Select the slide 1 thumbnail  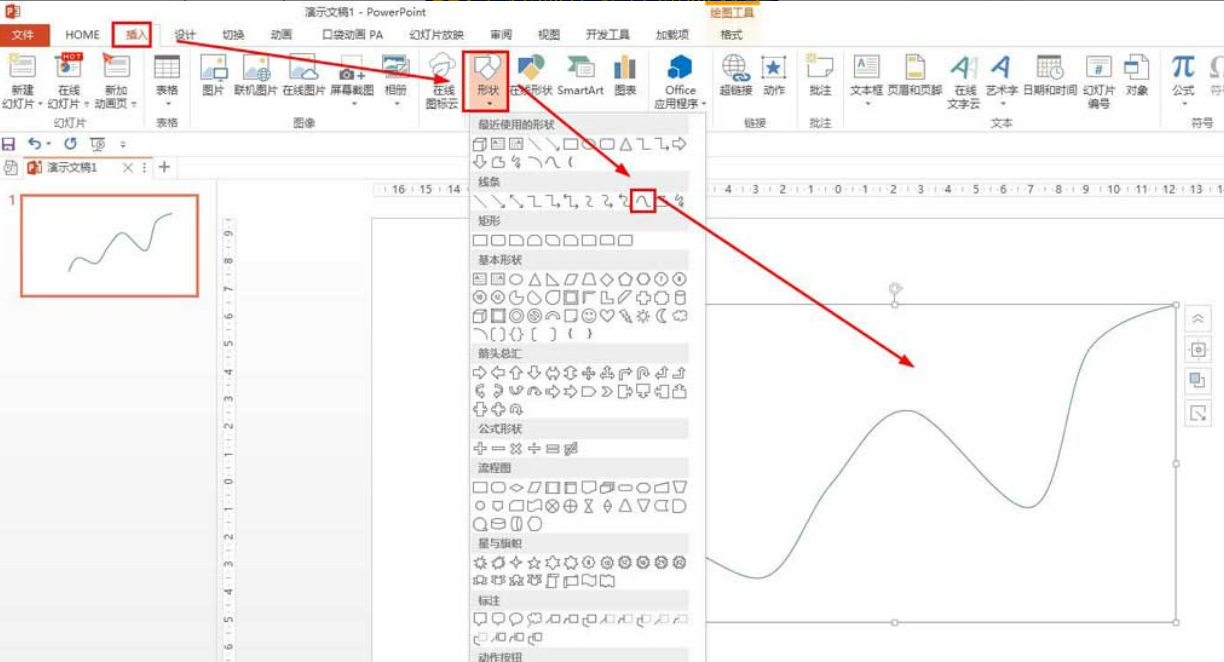point(109,245)
